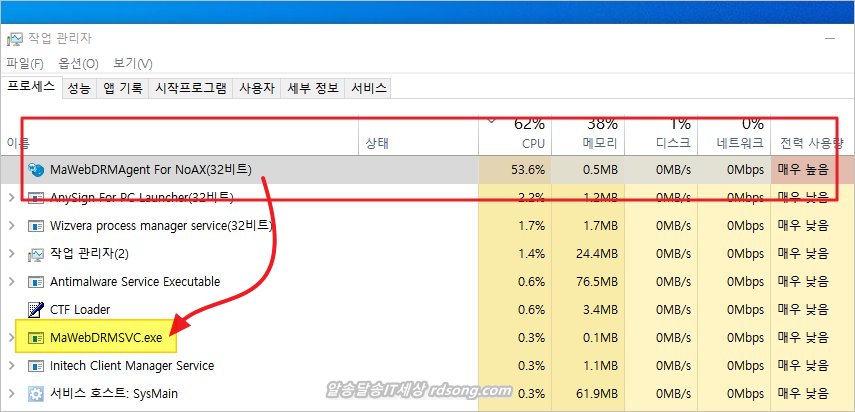The height and width of the screenshot is (412, 855).
Task: Open the 보기(V) menu
Action: (133, 63)
